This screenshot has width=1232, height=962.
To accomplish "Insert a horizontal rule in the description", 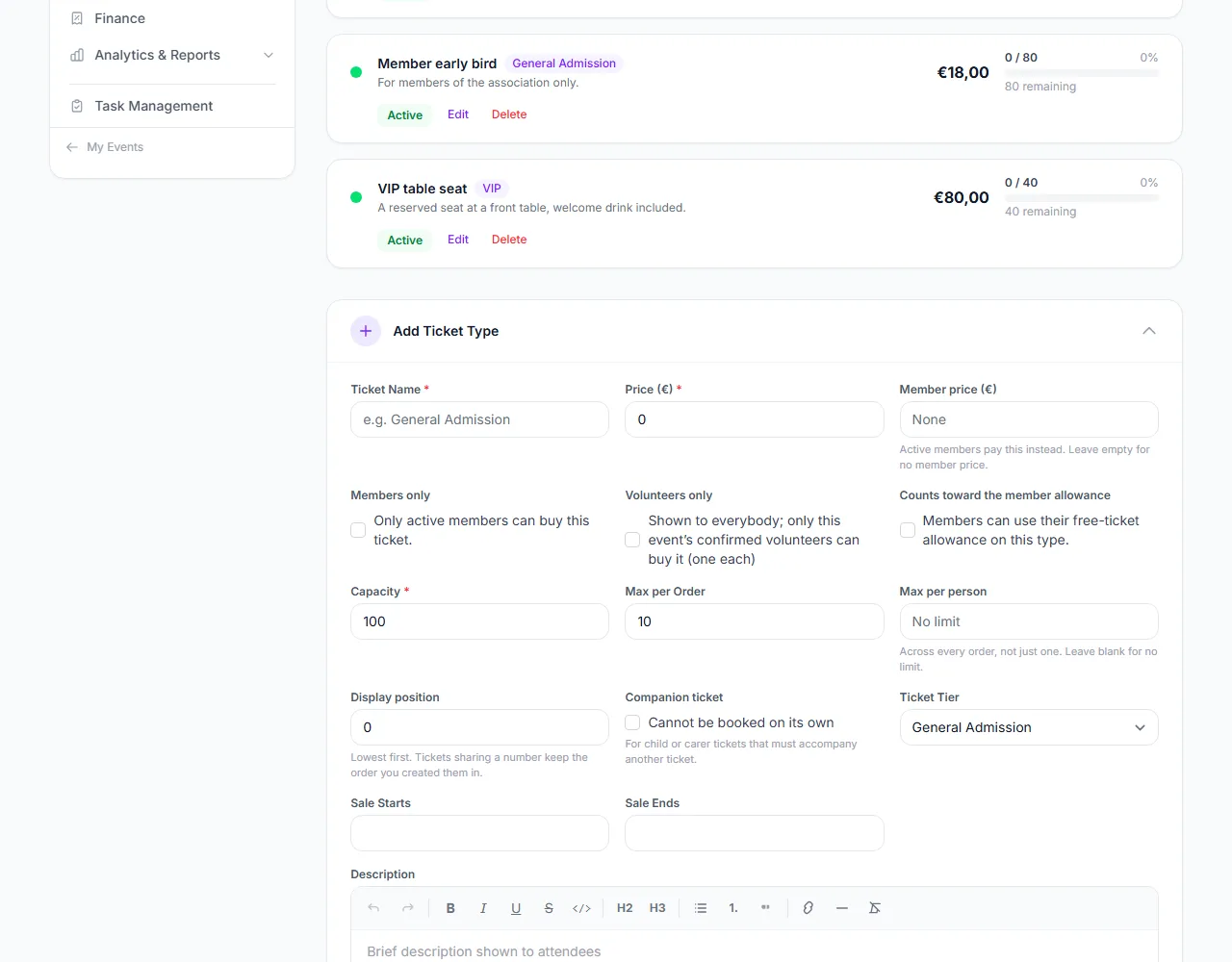I will tap(842, 908).
